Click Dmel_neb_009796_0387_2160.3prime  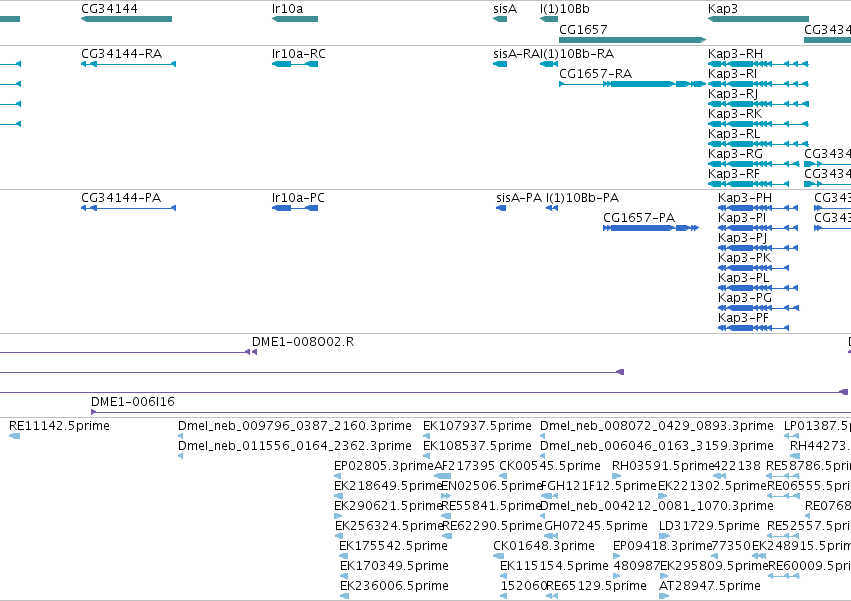click(x=180, y=436)
